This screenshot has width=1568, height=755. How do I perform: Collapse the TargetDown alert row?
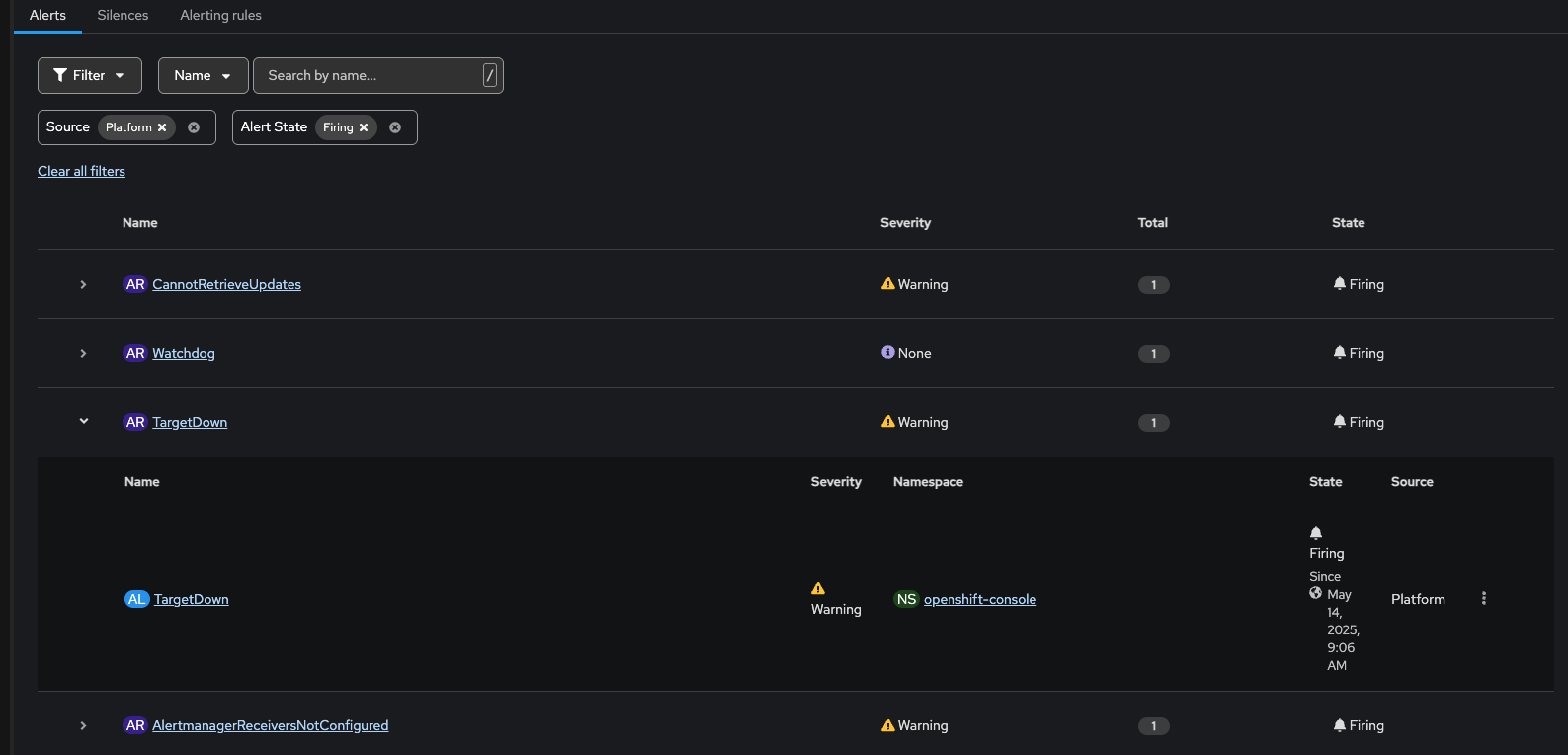pos(83,422)
